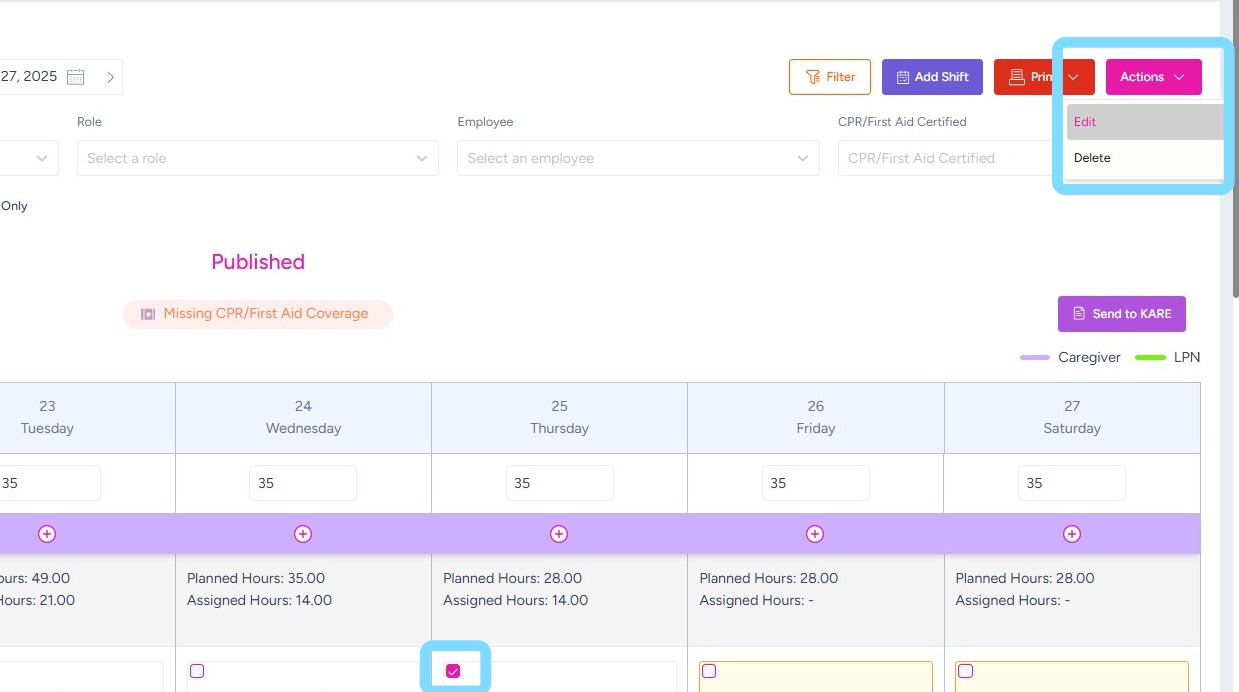Expand the Select an employee dropdown
The width and height of the screenshot is (1239, 692).
point(638,158)
